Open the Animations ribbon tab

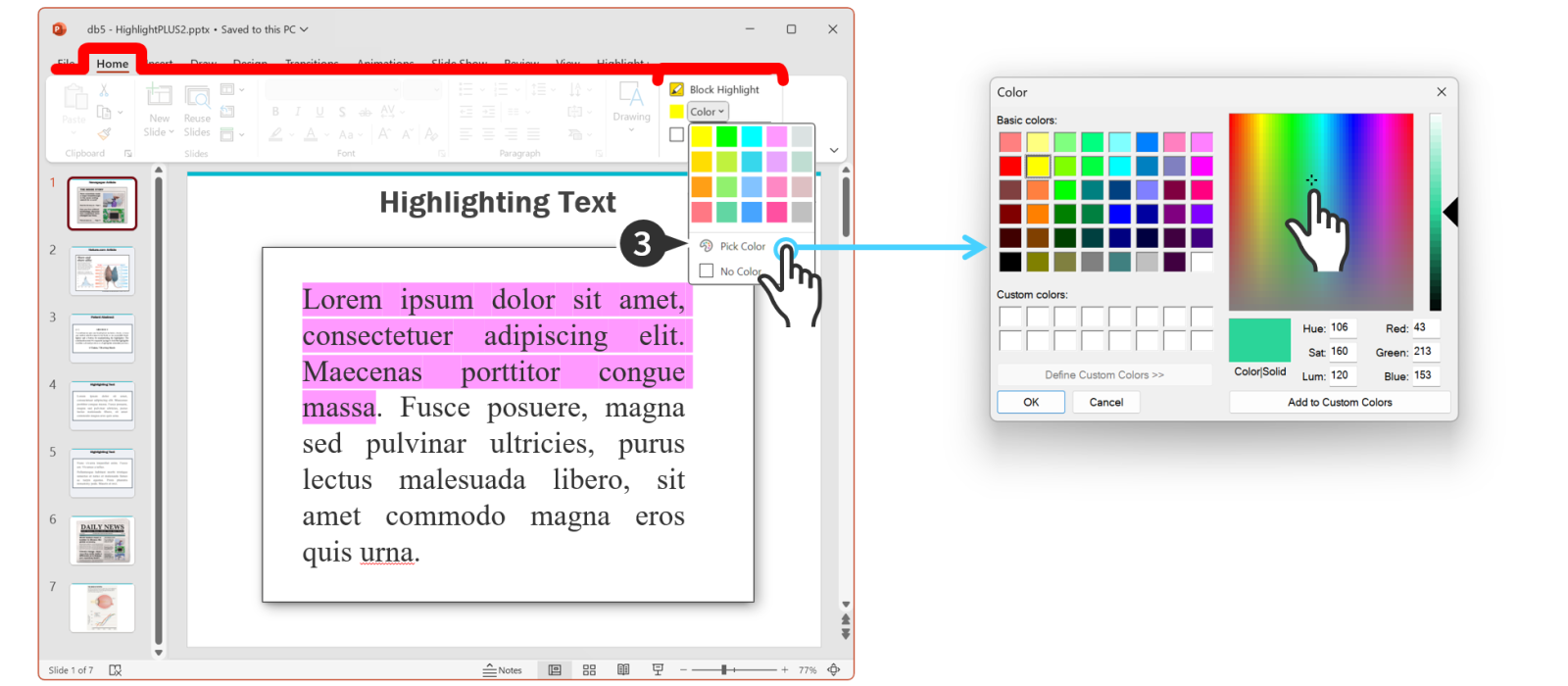(x=385, y=64)
